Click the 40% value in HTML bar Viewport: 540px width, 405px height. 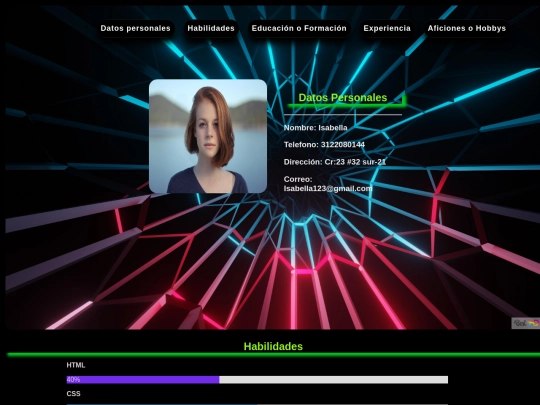73,380
